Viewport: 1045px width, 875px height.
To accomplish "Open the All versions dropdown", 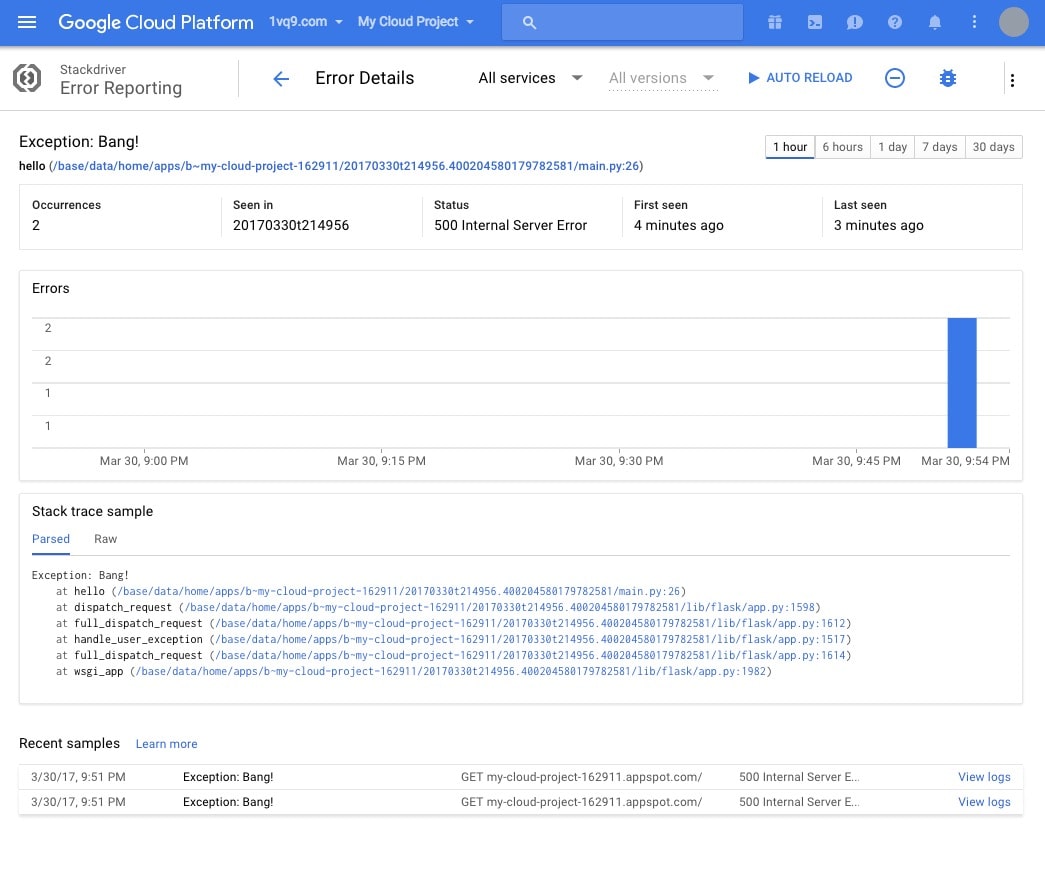I will [x=662, y=78].
